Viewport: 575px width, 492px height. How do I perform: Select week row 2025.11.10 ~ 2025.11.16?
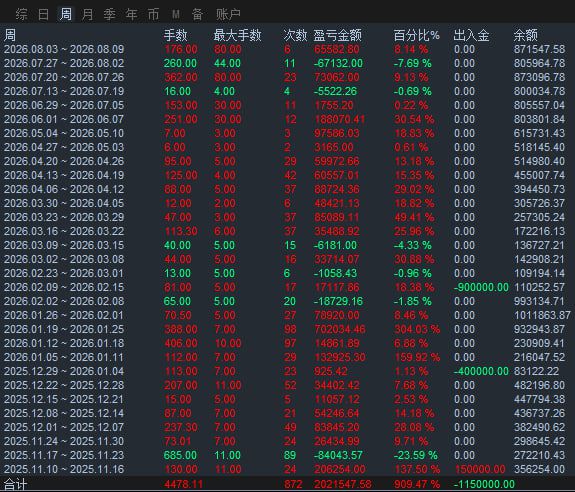(288, 469)
